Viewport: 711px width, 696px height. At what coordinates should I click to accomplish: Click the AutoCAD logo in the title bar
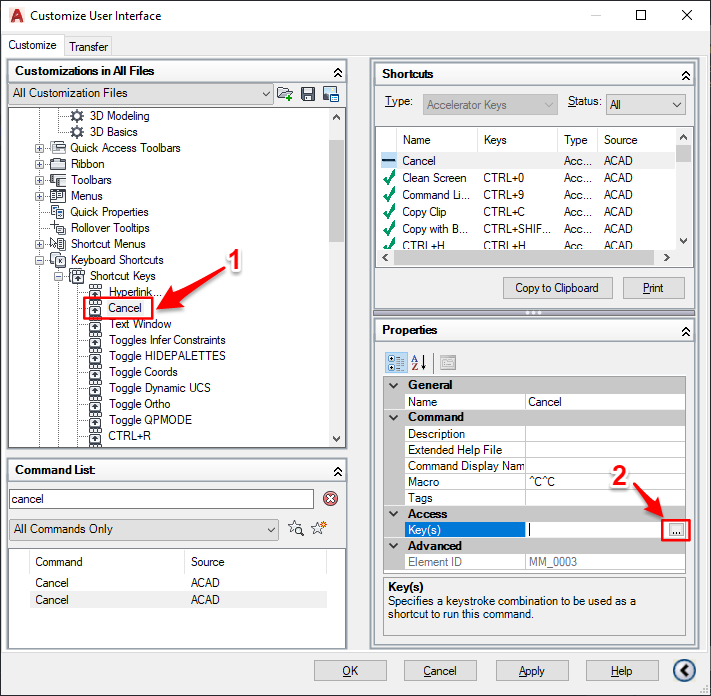click(17, 15)
